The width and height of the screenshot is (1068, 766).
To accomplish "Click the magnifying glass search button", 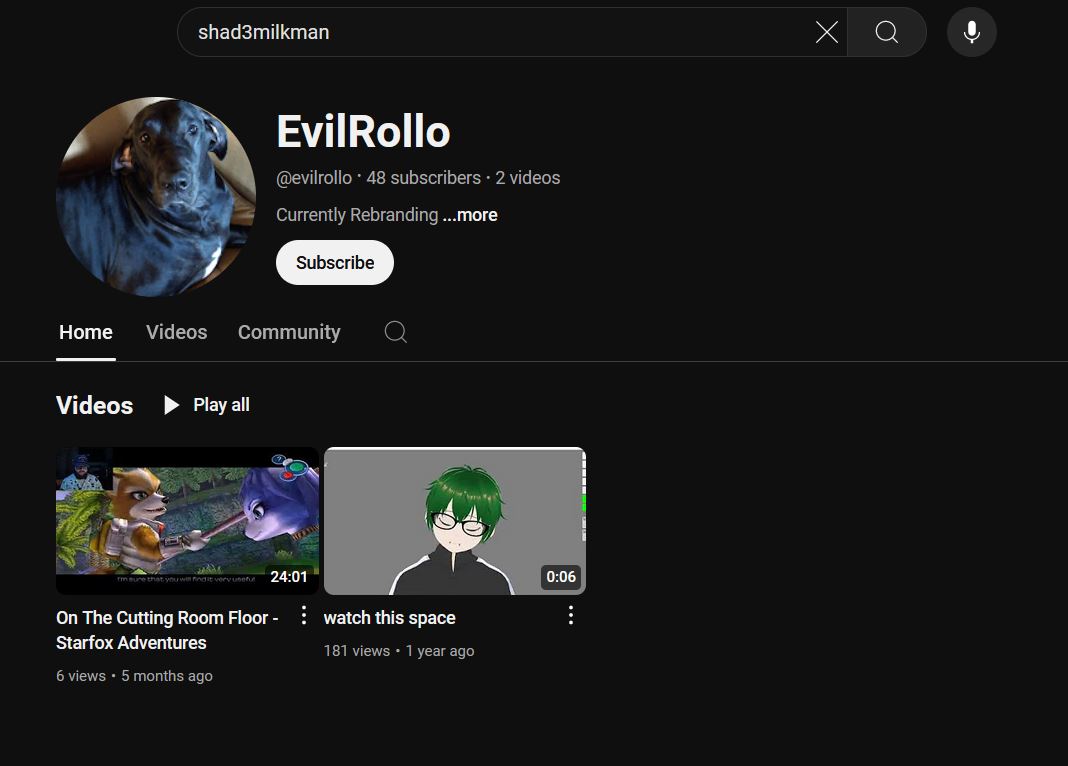I will point(886,32).
